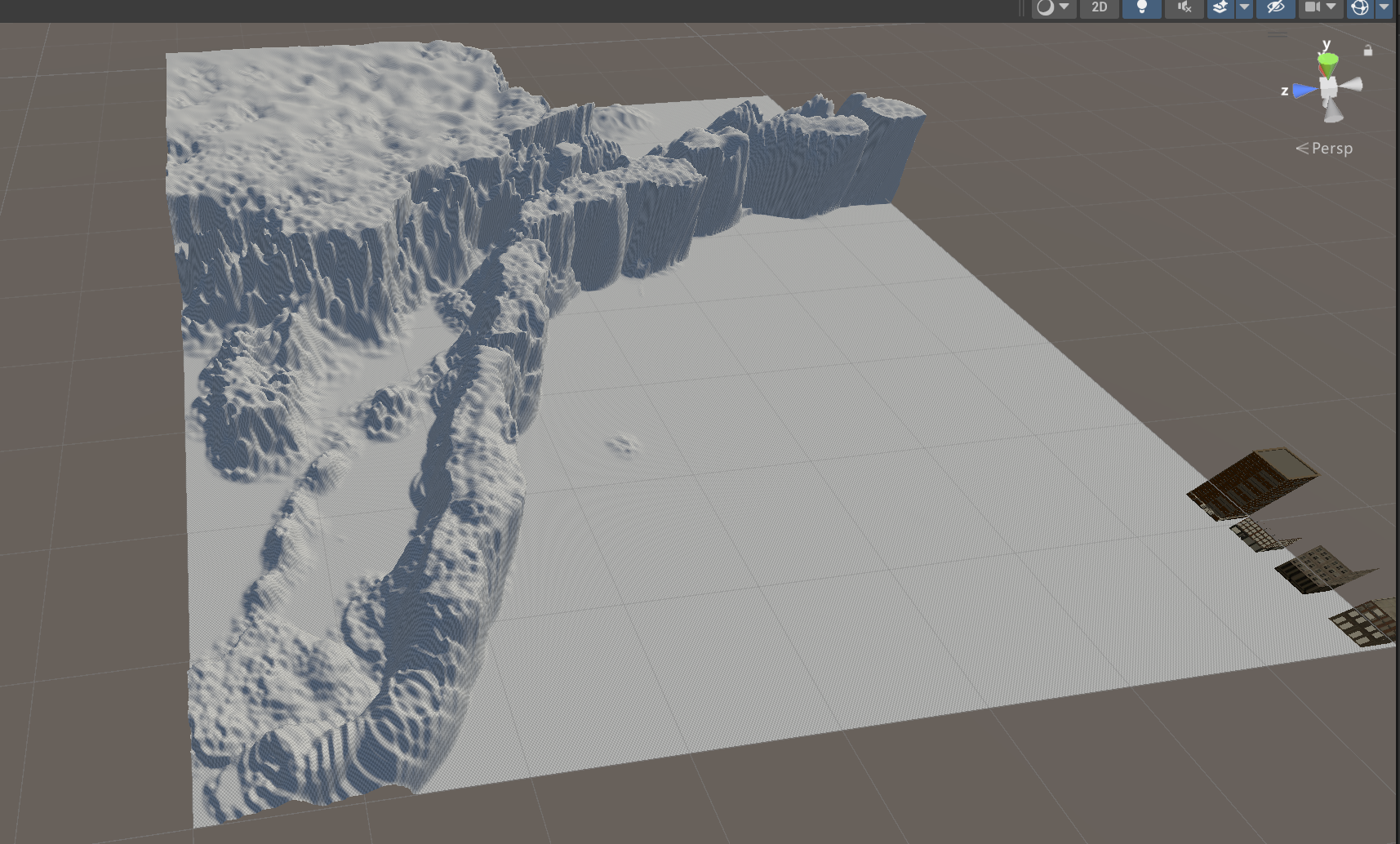Click overlay drag handle above gizmo

(x=1278, y=34)
